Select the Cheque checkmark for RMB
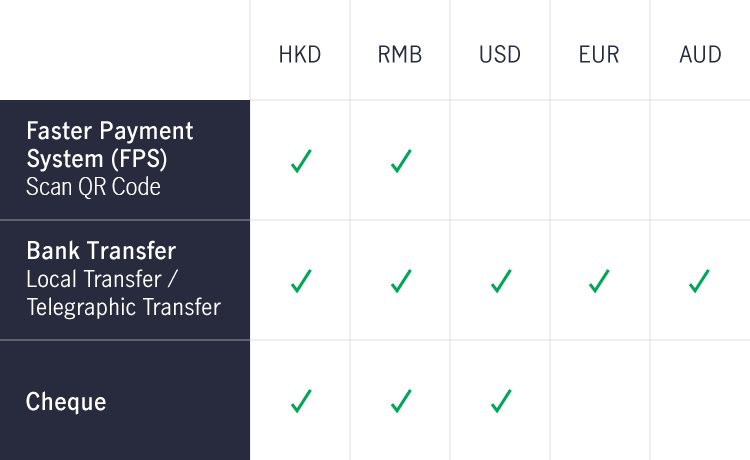 [x=401, y=401]
